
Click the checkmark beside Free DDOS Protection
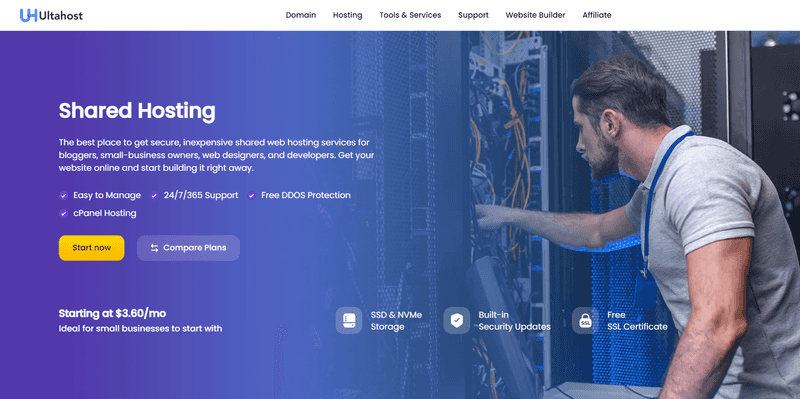coord(252,195)
